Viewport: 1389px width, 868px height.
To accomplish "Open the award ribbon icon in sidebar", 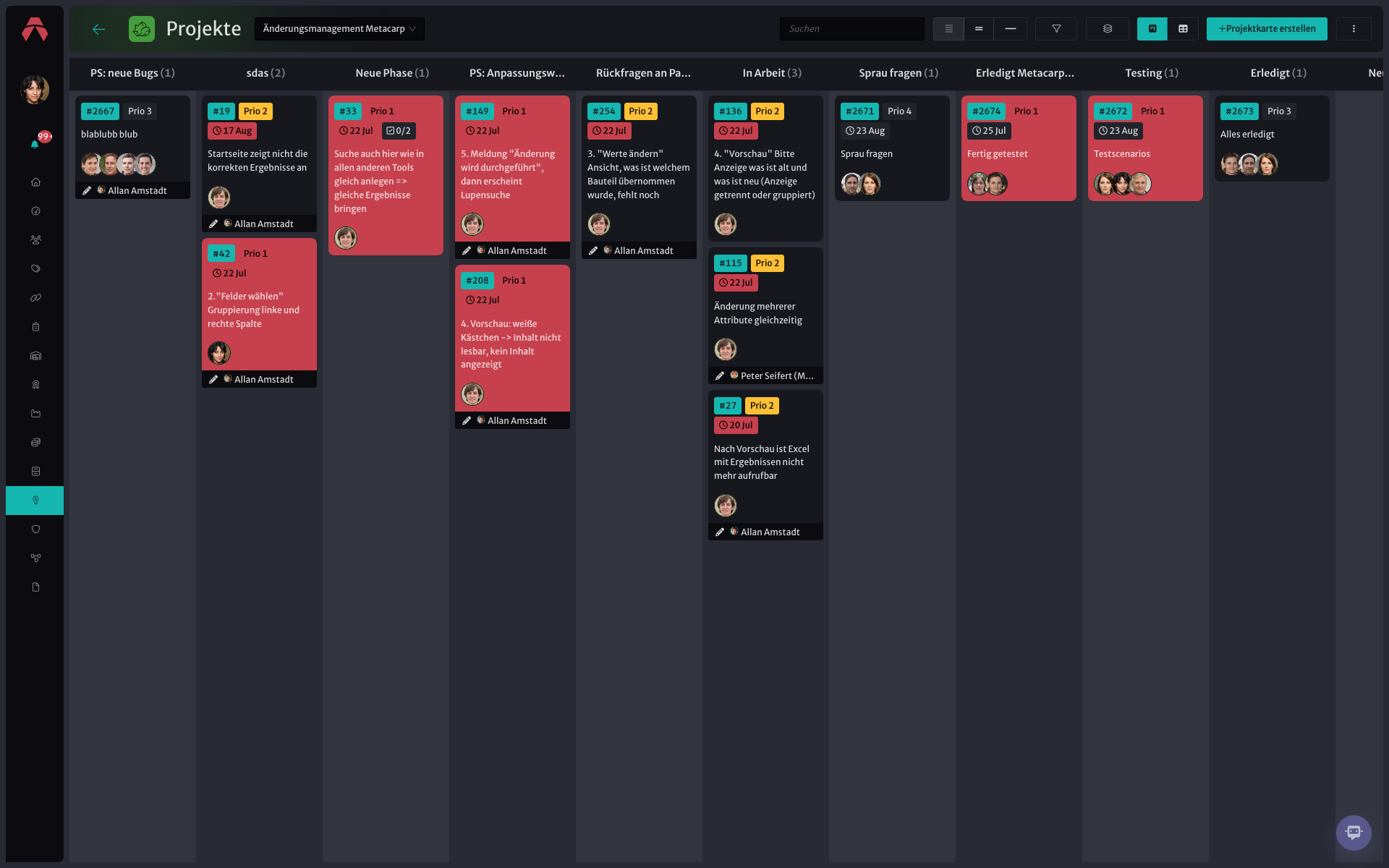I will (35, 385).
